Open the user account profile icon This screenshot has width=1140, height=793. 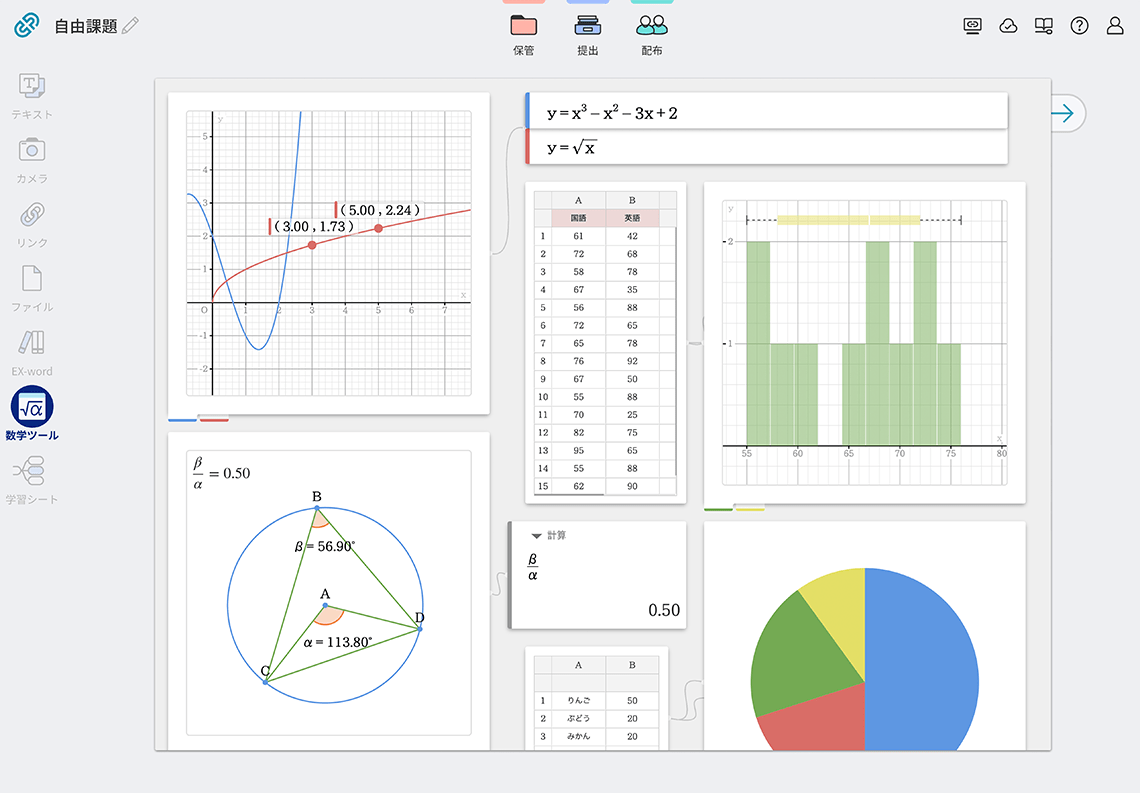[1115, 27]
